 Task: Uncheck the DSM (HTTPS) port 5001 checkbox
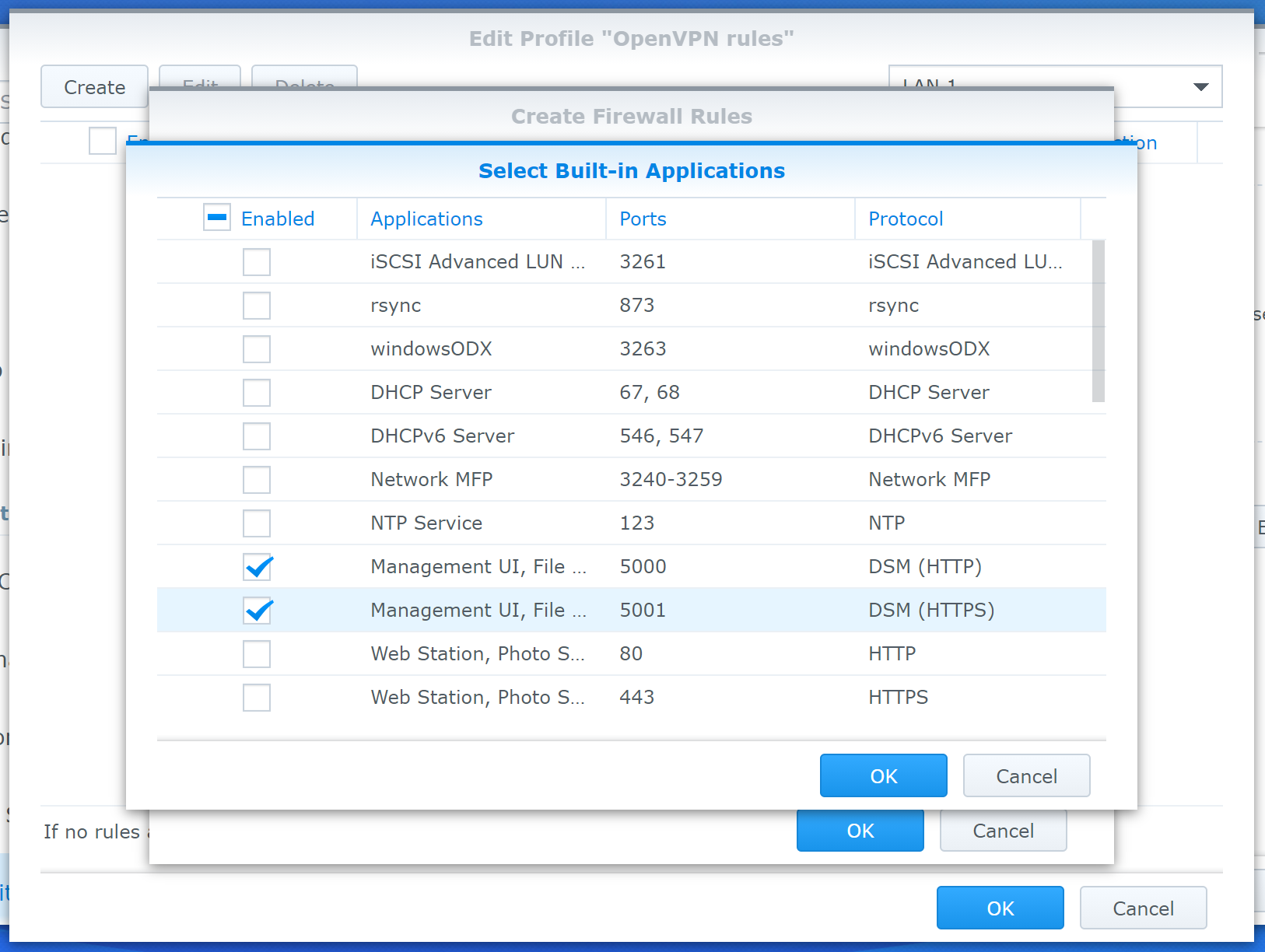click(257, 611)
